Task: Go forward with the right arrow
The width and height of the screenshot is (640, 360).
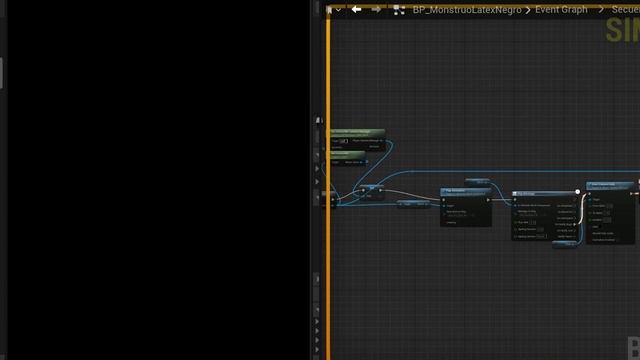Action: pyautogui.click(x=376, y=9)
